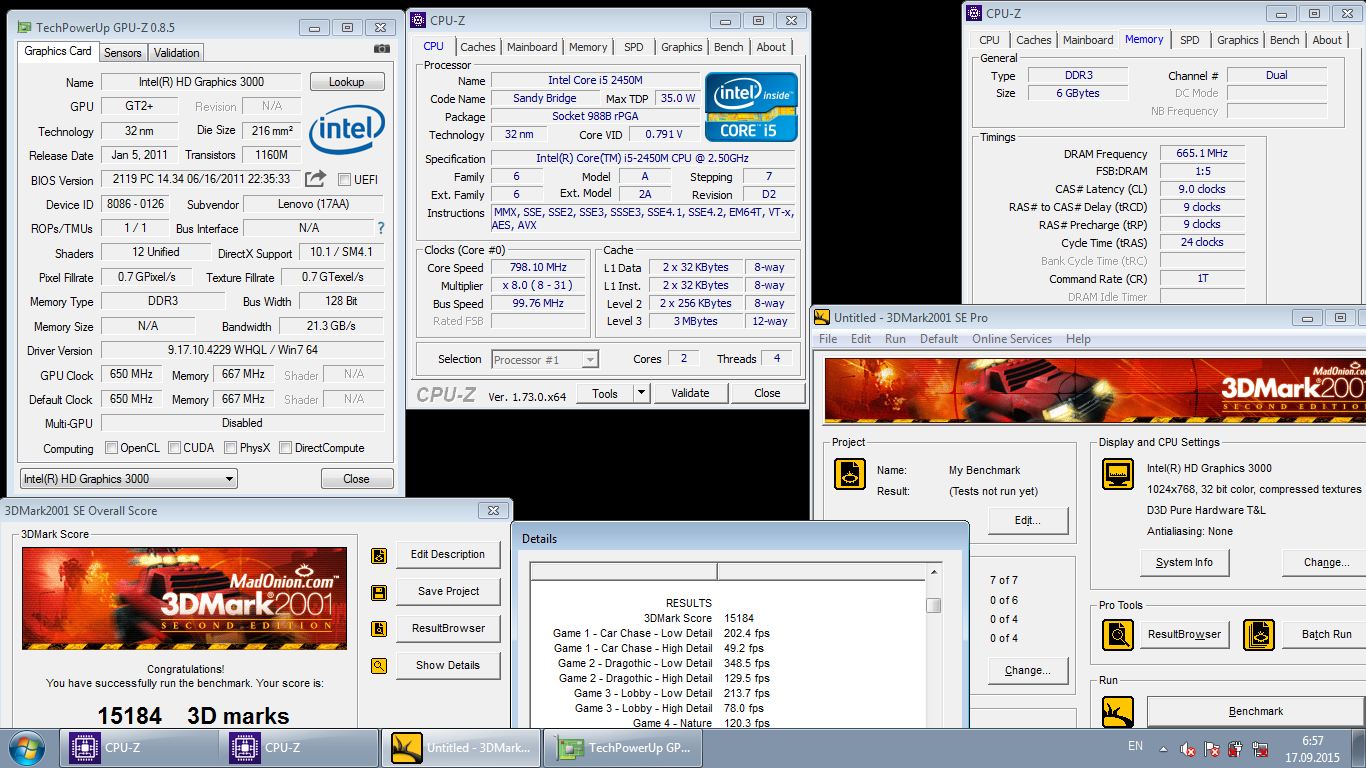Switch to the first CPU-Z taskbar item
Screen dimensions: 1366x768
tap(140, 748)
